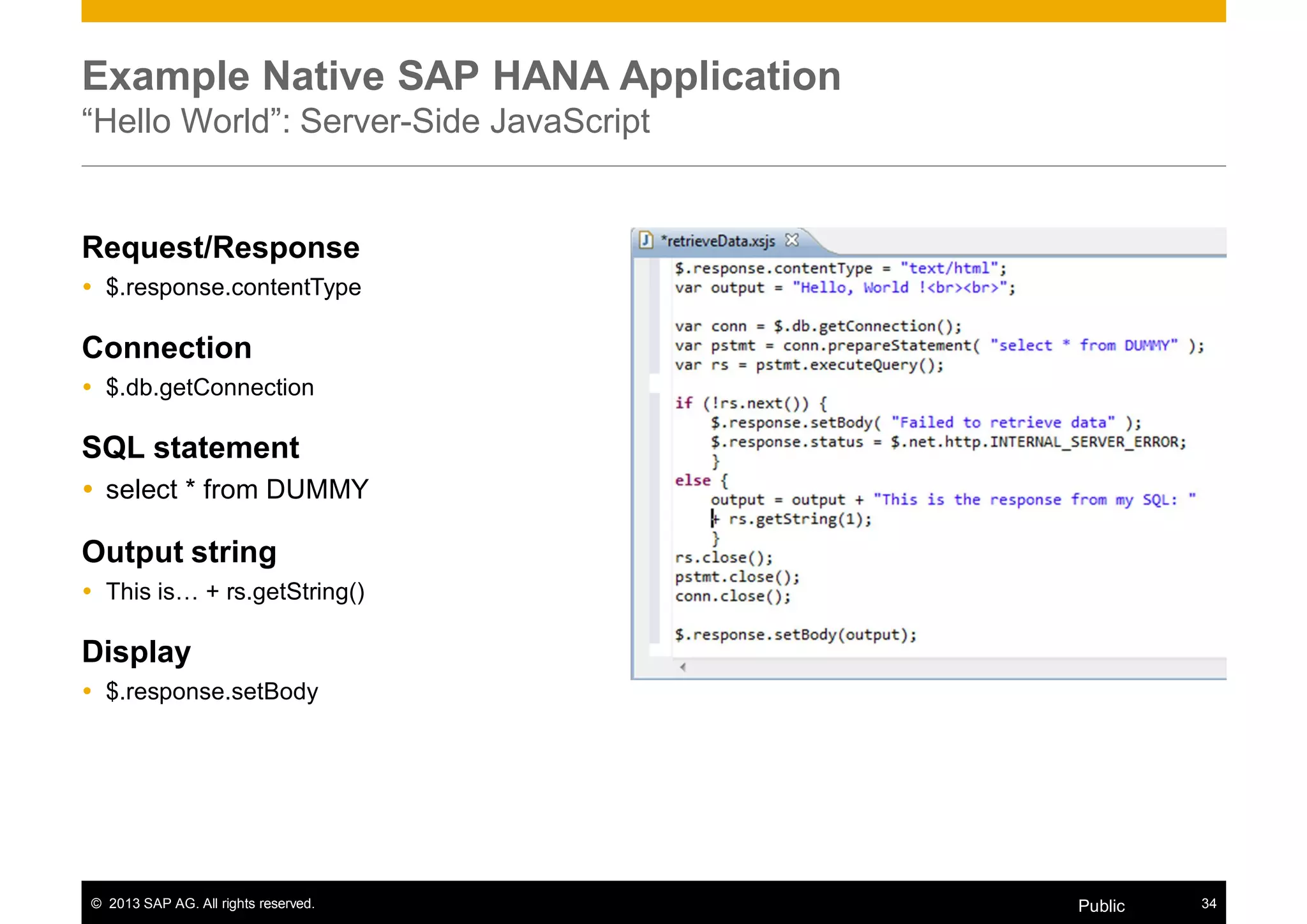Place cursor on the $.db.getConnection() call
Image resolution: width=1307 pixels, height=924 pixels.
(x=867, y=327)
